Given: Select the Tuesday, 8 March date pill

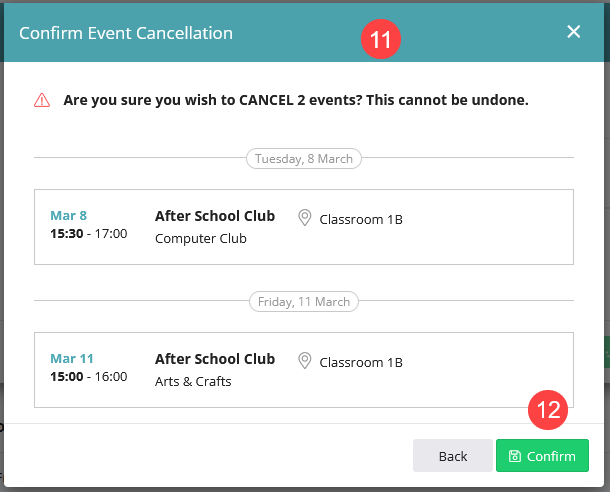Looking at the screenshot, I should pyautogui.click(x=304, y=159).
